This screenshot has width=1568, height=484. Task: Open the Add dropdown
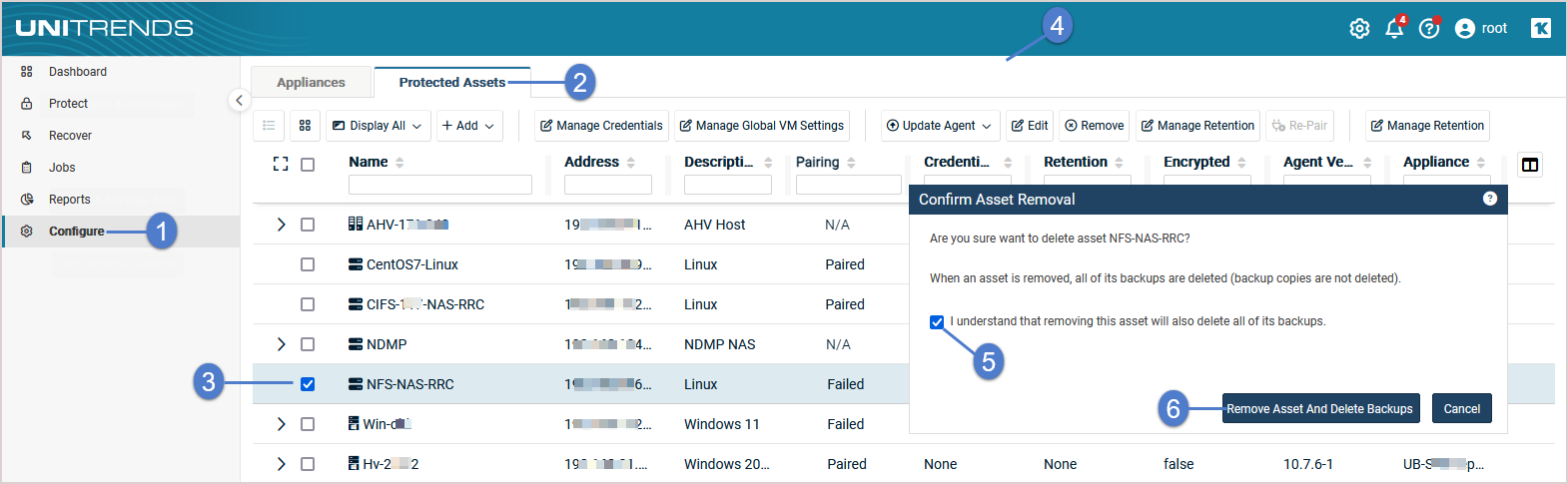[468, 126]
